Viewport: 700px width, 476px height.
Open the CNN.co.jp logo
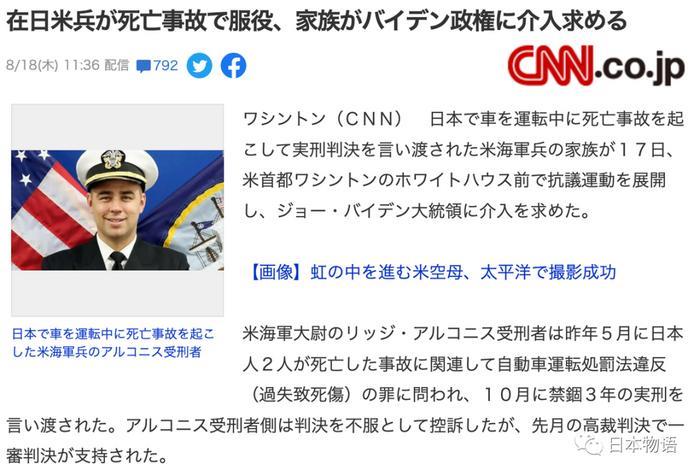tap(596, 65)
